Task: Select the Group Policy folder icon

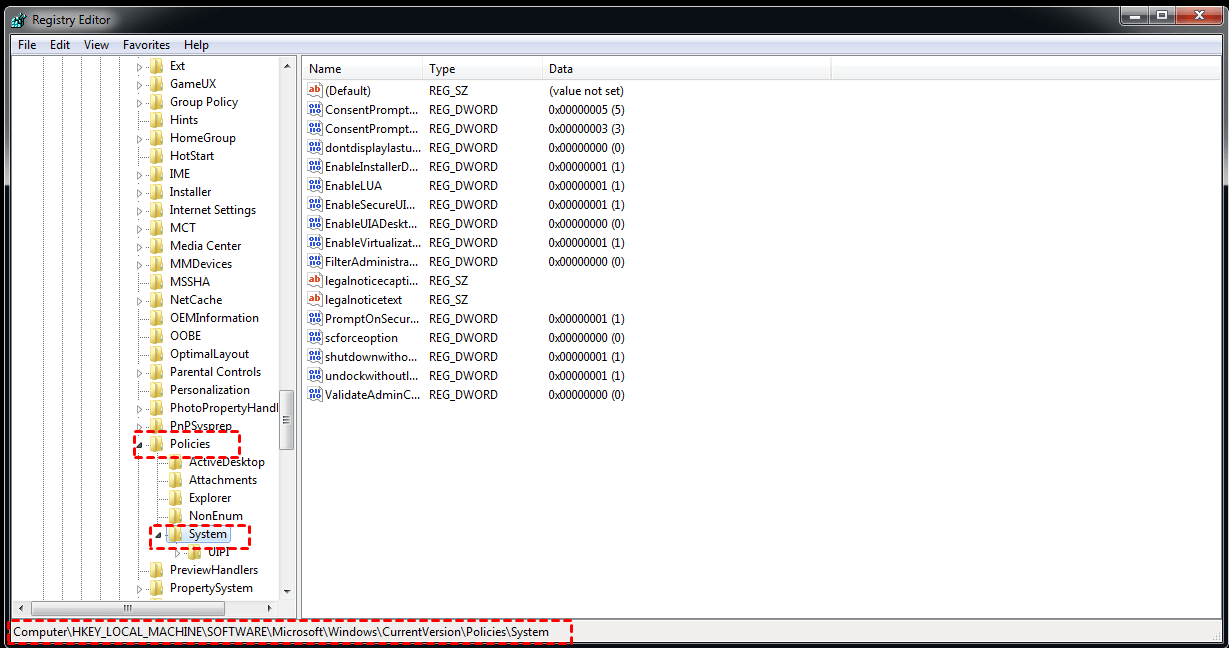Action: pos(156,102)
